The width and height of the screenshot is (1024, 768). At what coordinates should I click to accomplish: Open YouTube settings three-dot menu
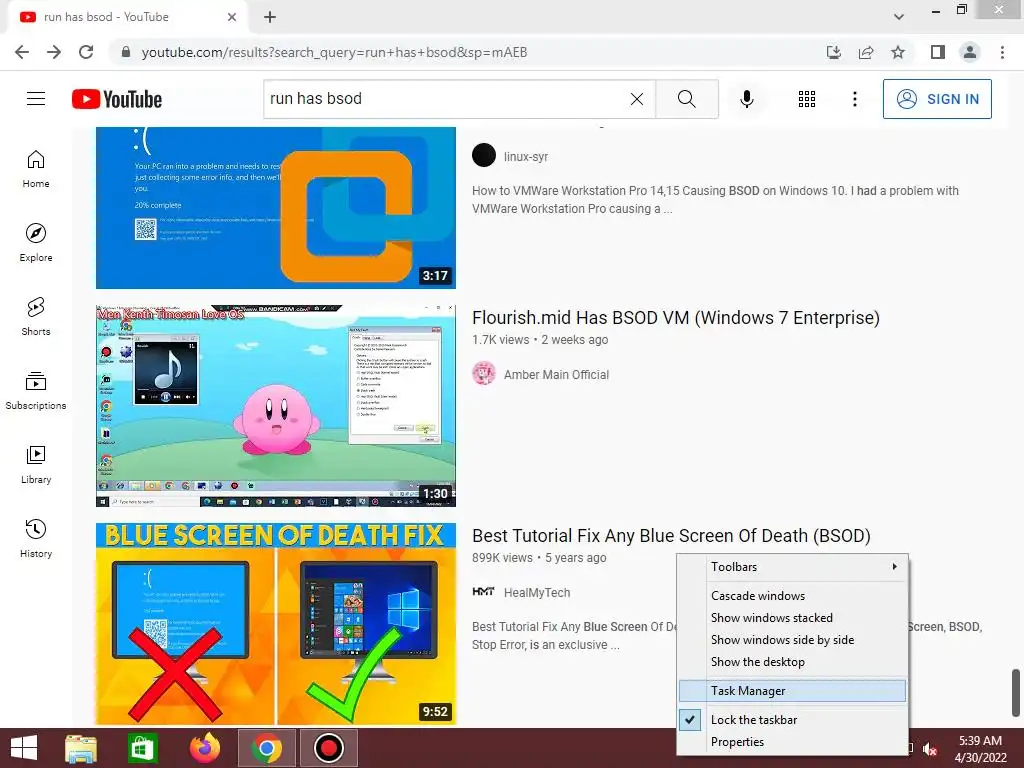tap(854, 99)
